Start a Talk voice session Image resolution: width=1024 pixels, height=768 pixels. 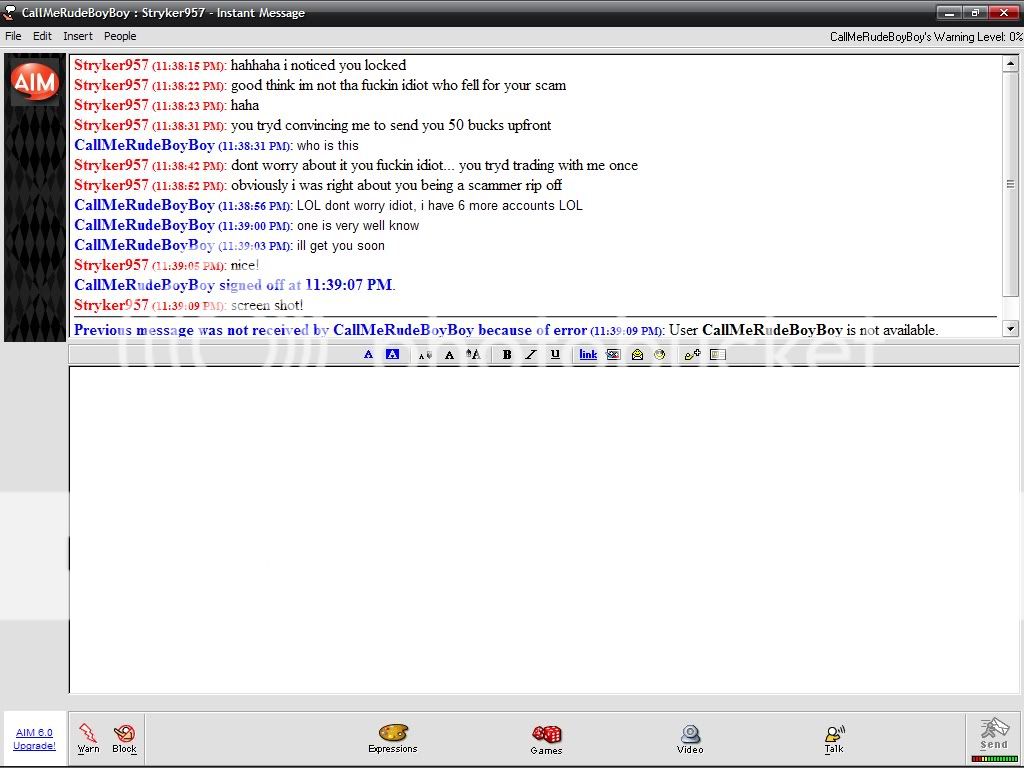click(834, 735)
